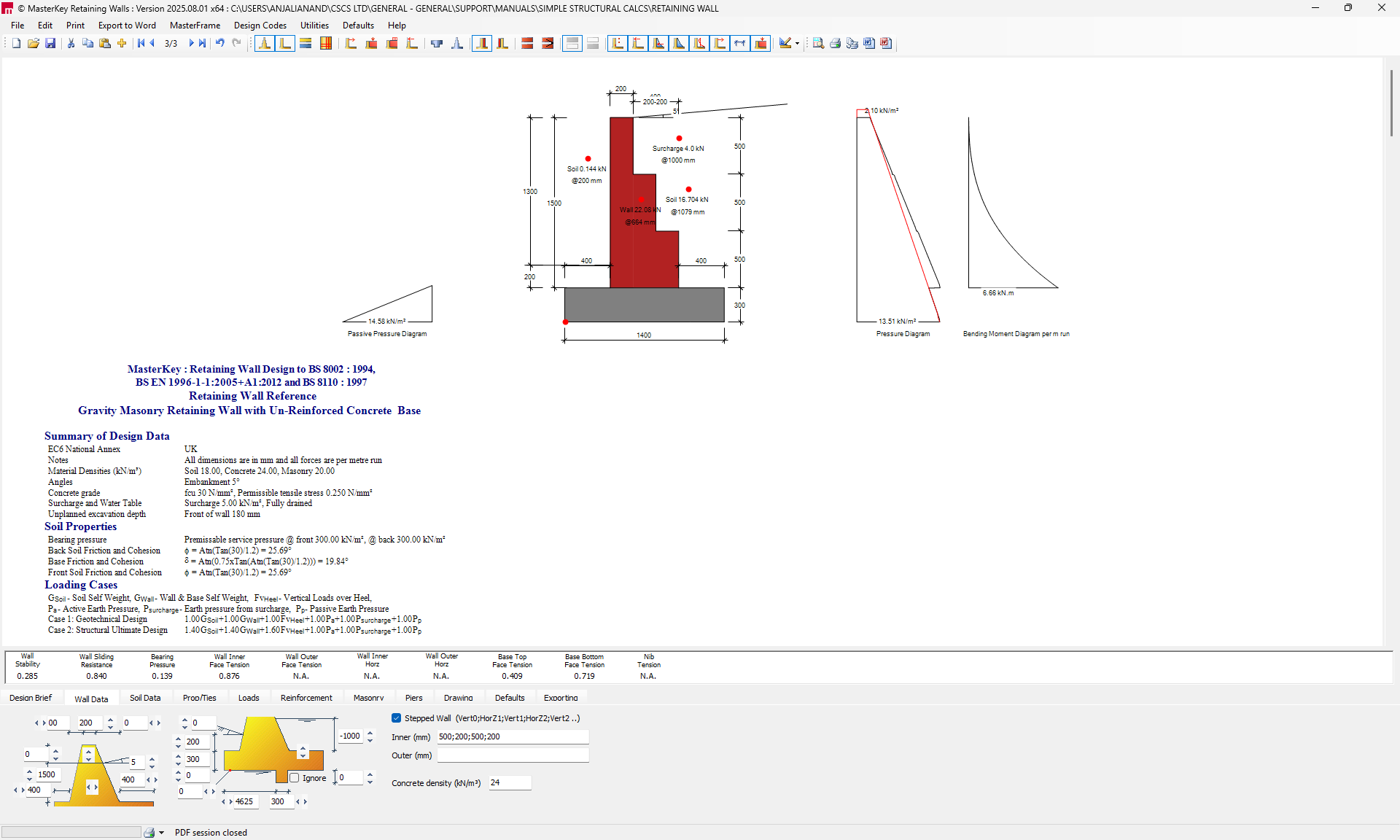Save project using the floppy disk icon
The image size is (1400, 840).
click(x=50, y=44)
